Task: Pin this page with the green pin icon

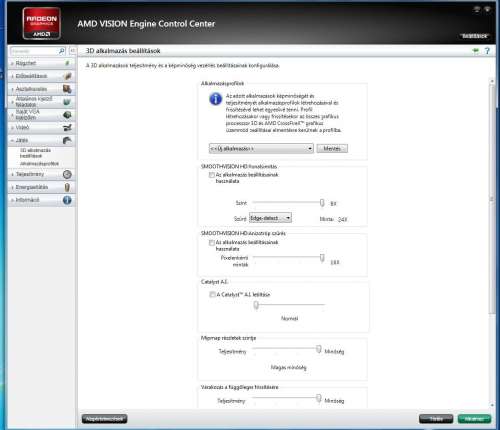Action: pyautogui.click(x=476, y=51)
